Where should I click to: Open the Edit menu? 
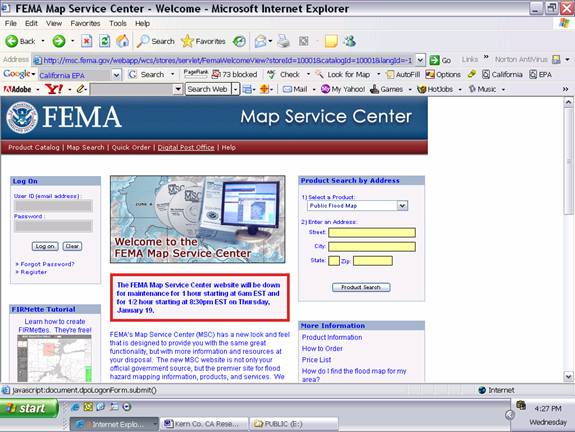[x=31, y=23]
